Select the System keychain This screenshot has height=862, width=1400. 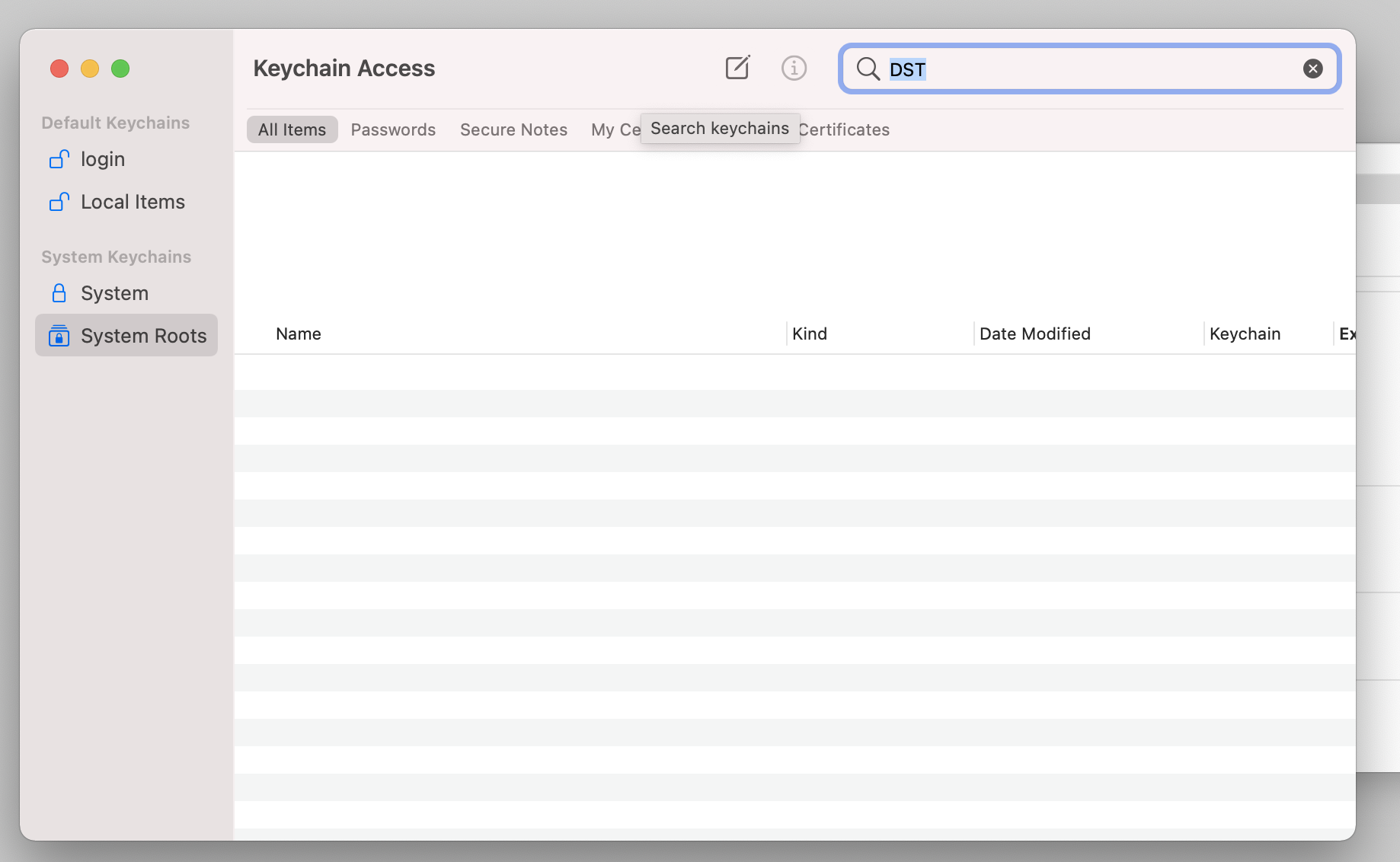click(126, 293)
